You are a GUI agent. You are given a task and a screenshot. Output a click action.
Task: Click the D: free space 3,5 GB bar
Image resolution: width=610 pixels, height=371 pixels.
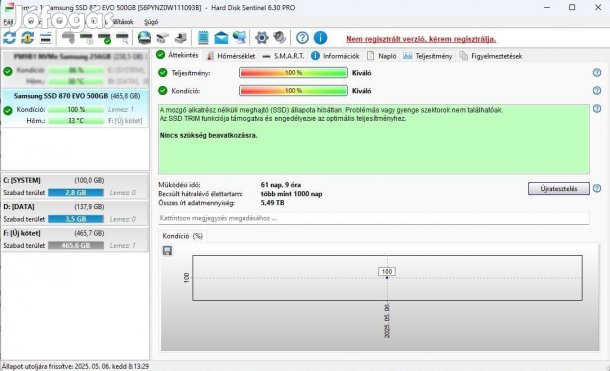coord(76,219)
